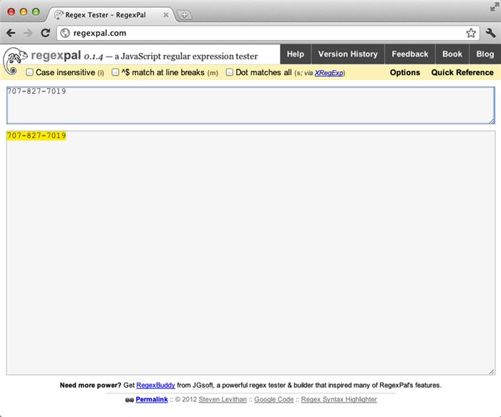Screen dimensions: 501x417
Task: Click the Permalink link
Action: (152, 399)
